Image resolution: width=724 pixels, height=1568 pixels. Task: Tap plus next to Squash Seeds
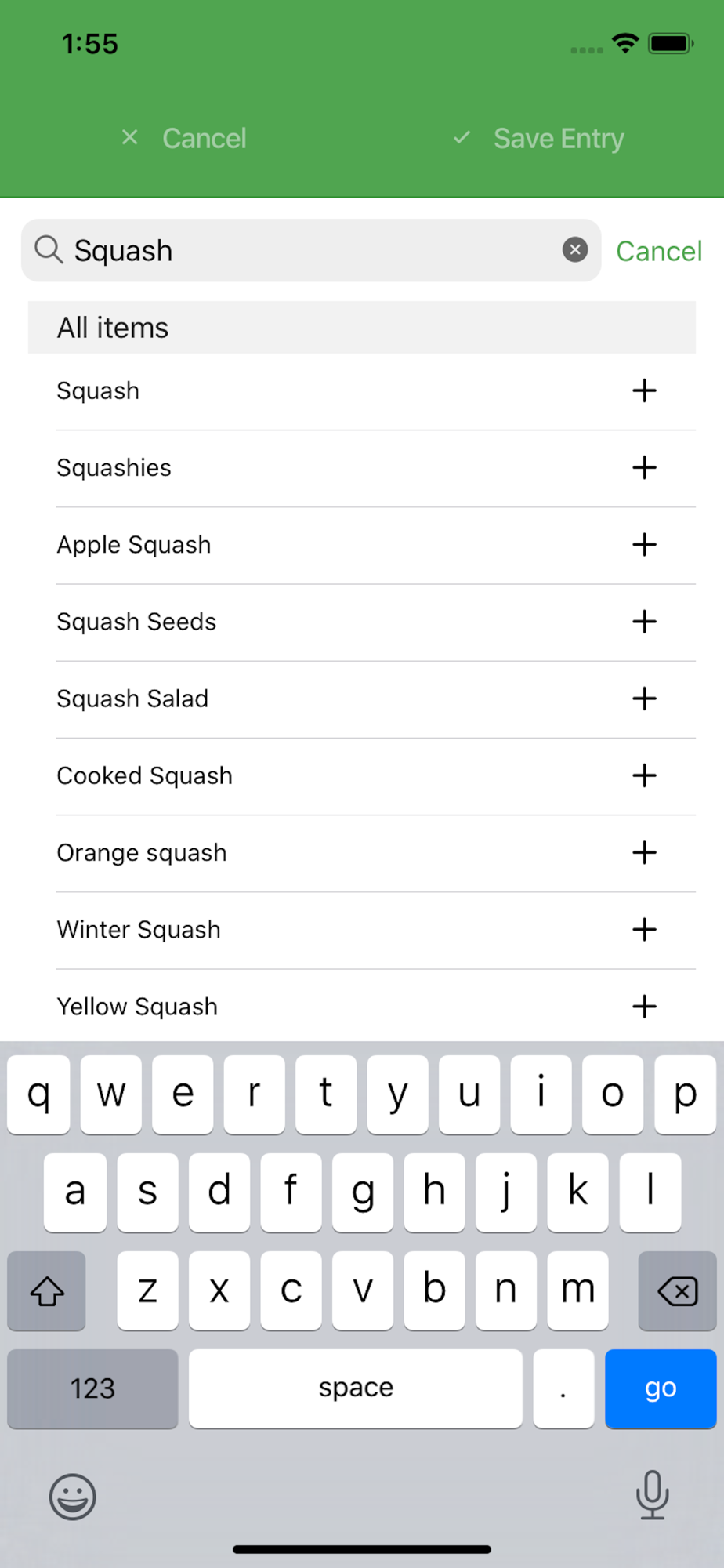point(644,621)
